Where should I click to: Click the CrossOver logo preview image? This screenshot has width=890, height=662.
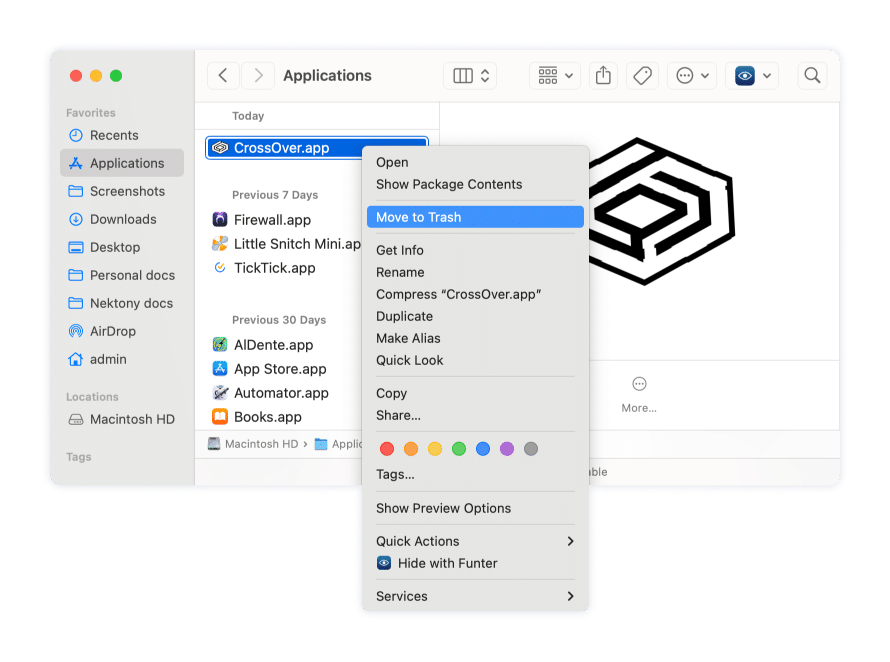pyautogui.click(x=662, y=211)
